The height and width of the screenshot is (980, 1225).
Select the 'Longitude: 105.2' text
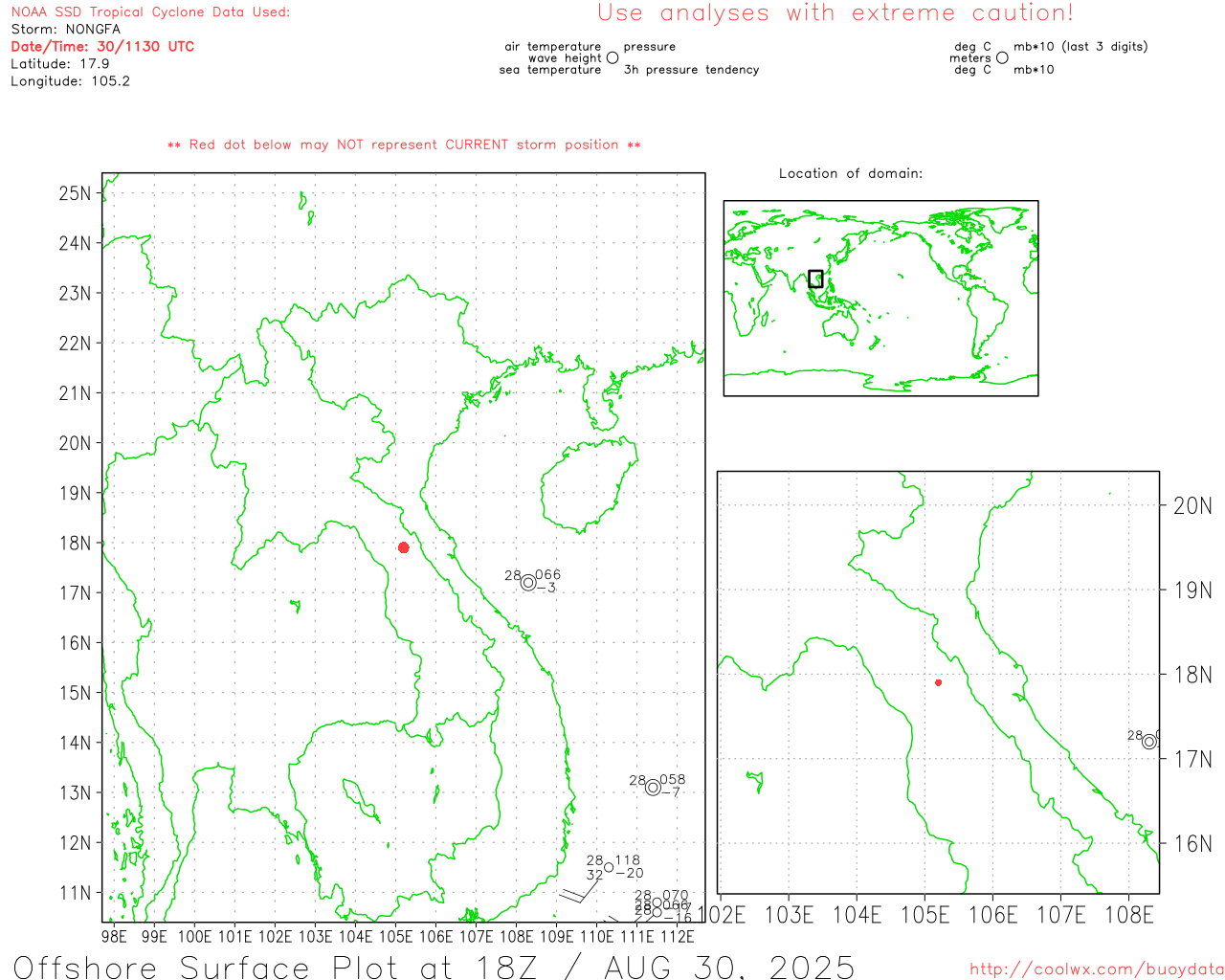tap(70, 80)
